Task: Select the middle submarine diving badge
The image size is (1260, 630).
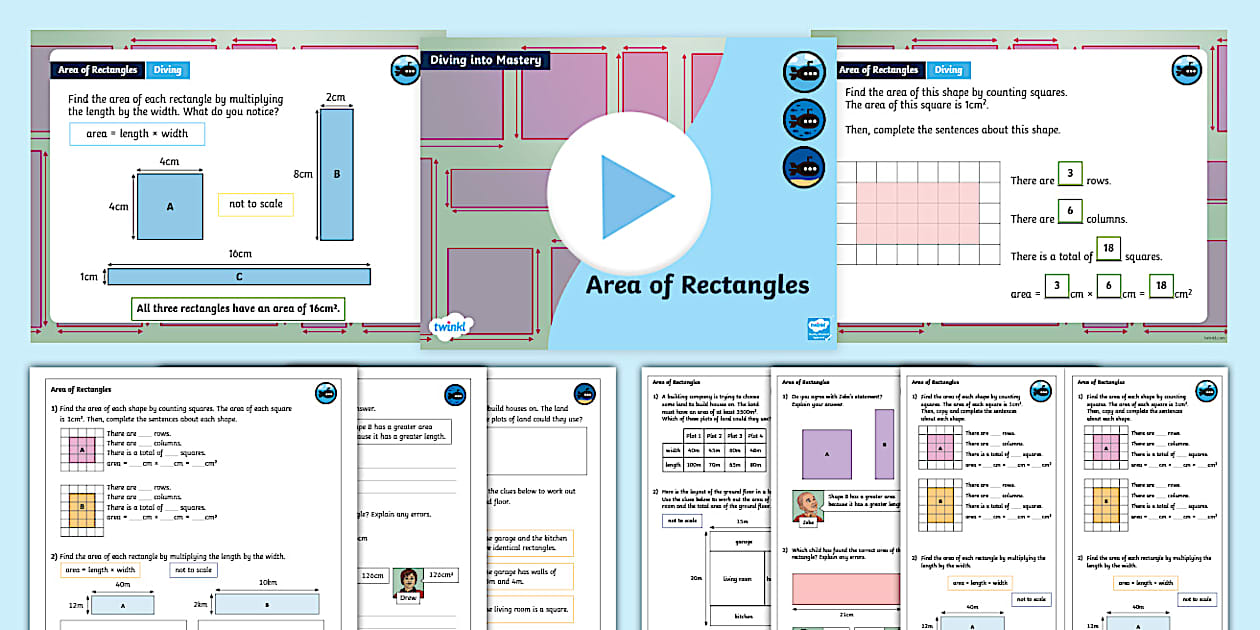Action: point(804,118)
